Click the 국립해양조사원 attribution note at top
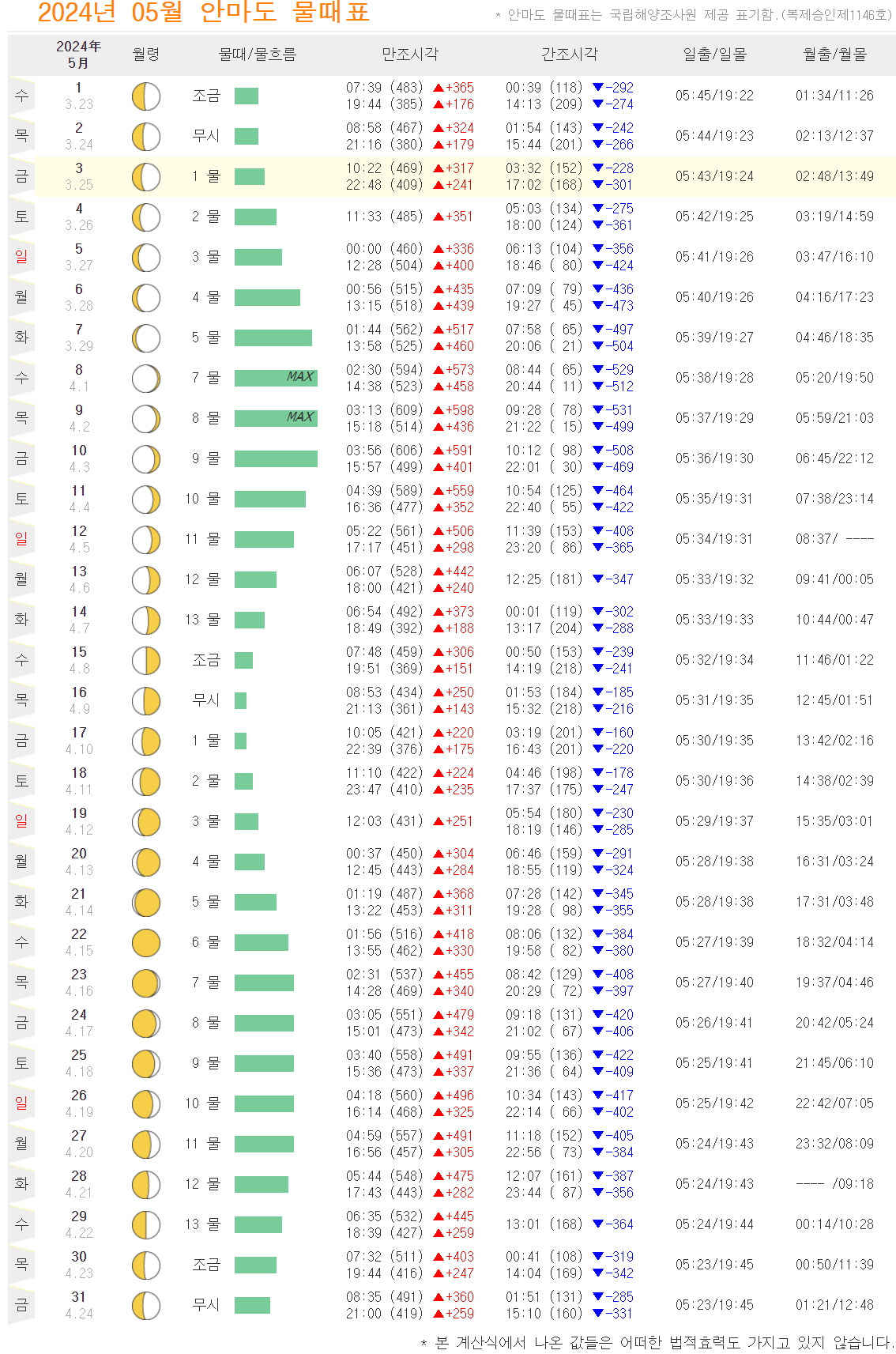 tap(695, 14)
